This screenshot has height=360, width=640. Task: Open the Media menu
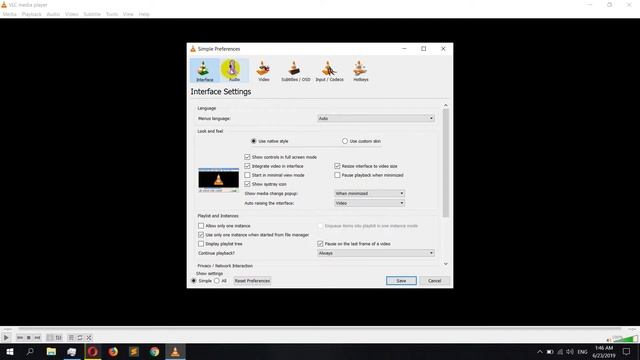(9, 14)
